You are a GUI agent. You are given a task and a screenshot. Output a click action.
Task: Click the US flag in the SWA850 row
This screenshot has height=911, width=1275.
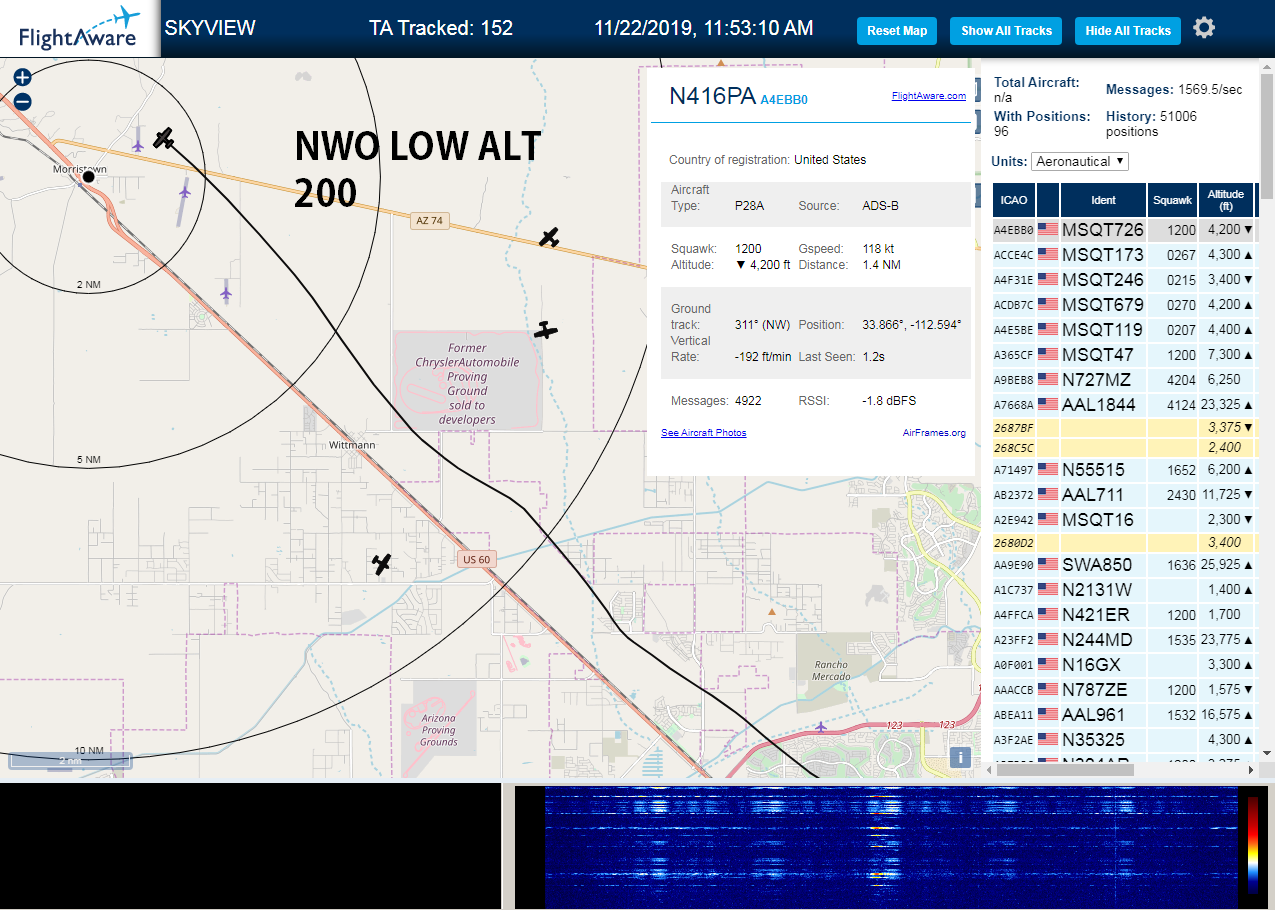(1048, 565)
